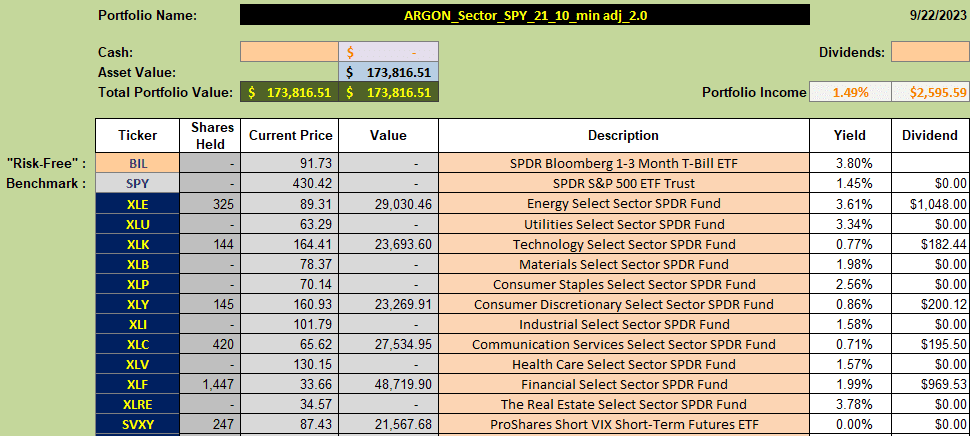Click the XLF shares held cell 1,447
The height and width of the screenshot is (436, 970).
[x=210, y=385]
